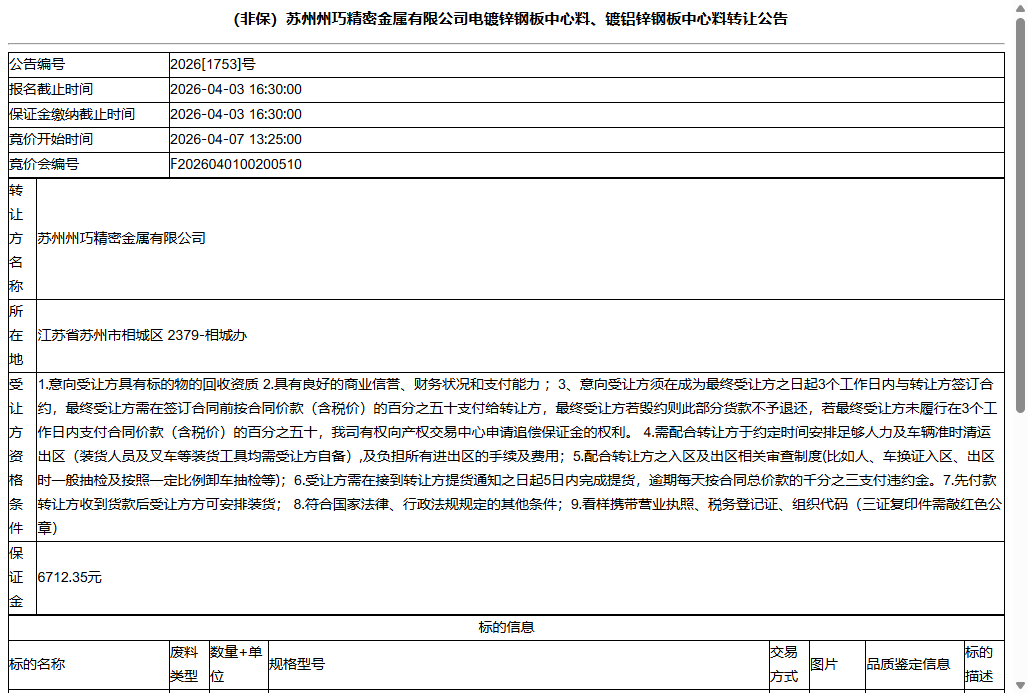Click registration deadline value 2026-04-03 16:30:00
The image size is (1028, 693).
pos(236,89)
